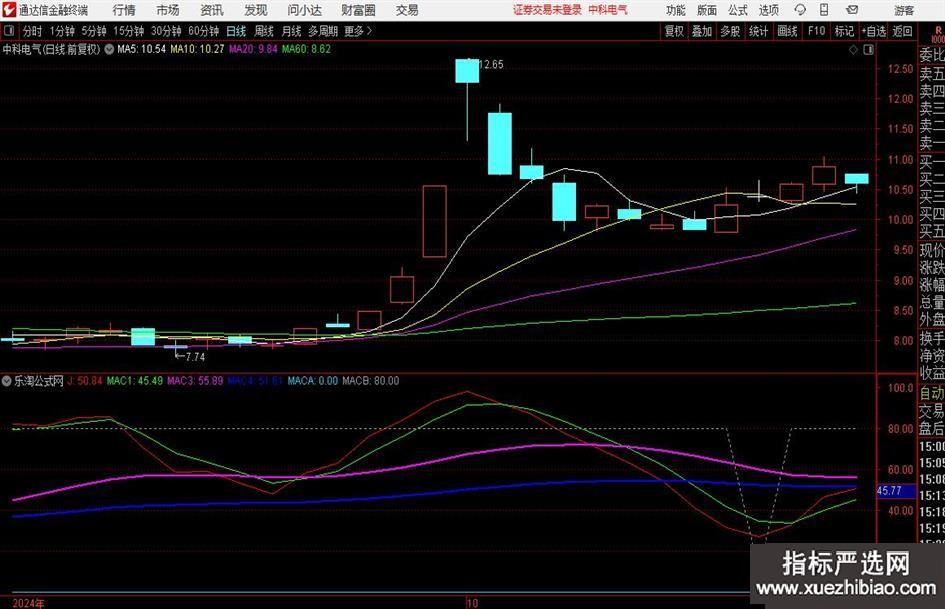This screenshot has width=945, height=609.
Task: Click the MA5: 10.54 label
Action: click(x=142, y=49)
